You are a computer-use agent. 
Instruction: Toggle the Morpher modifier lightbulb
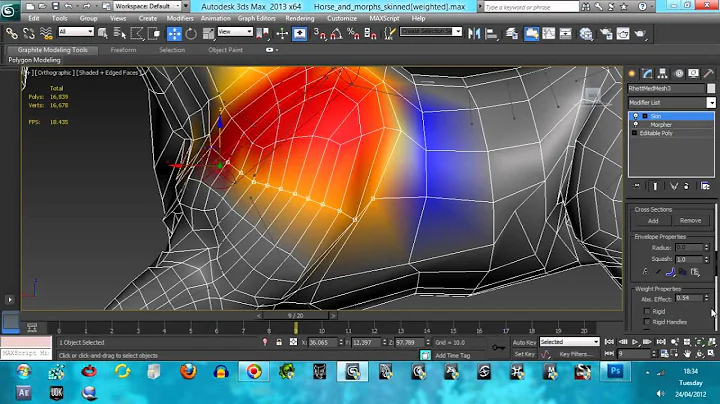click(x=636, y=124)
